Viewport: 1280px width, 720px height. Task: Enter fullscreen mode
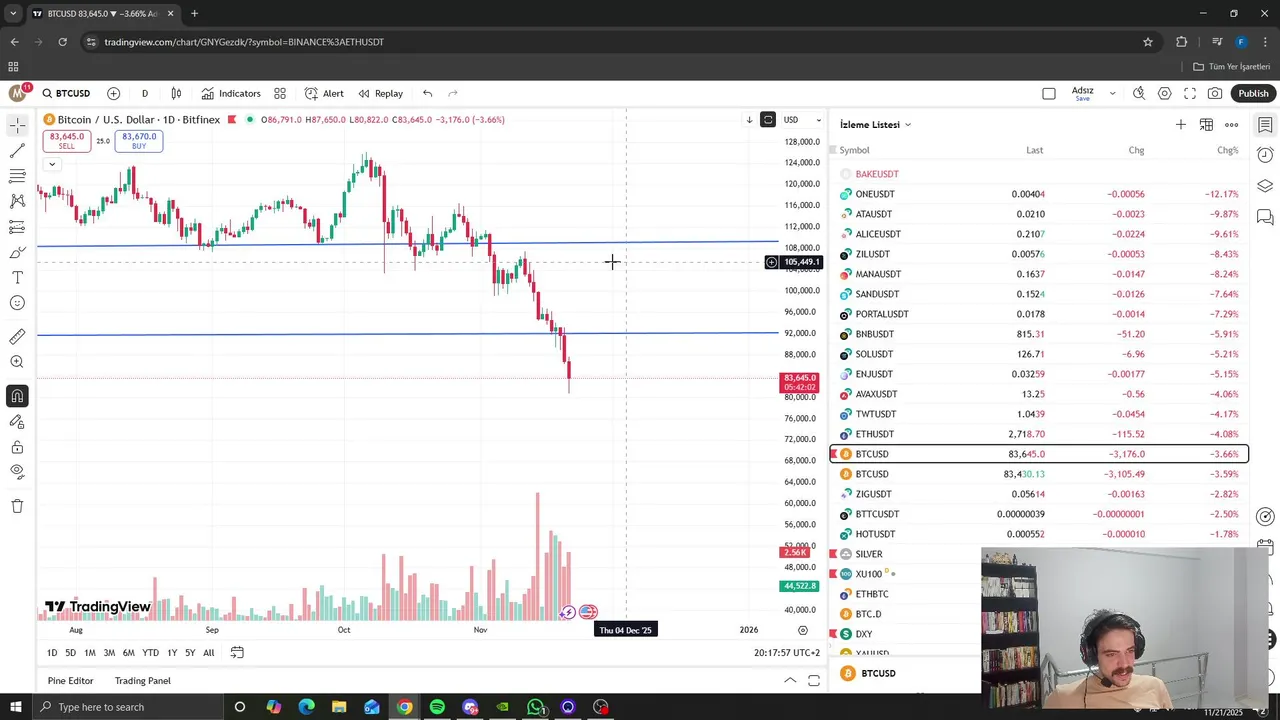point(1190,93)
